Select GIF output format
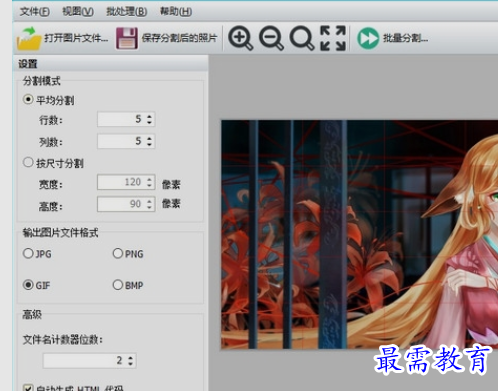498x391 pixels. tap(28, 285)
